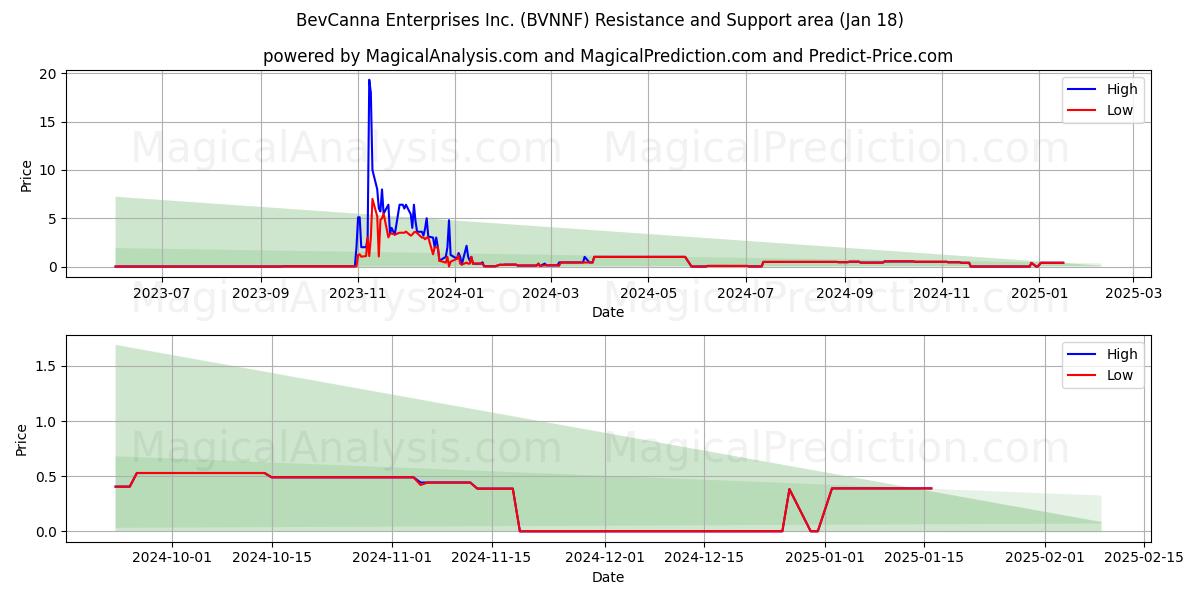Click the '2024-11-15' tick label

point(491,558)
